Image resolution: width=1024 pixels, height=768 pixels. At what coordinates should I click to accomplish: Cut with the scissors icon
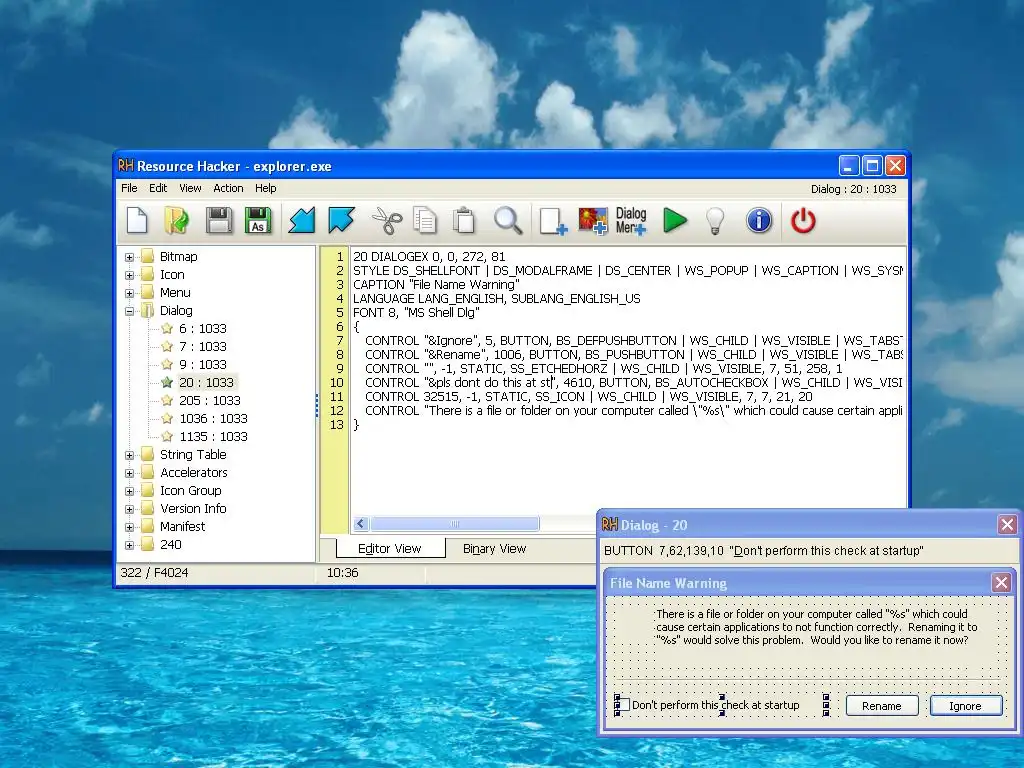(x=387, y=220)
